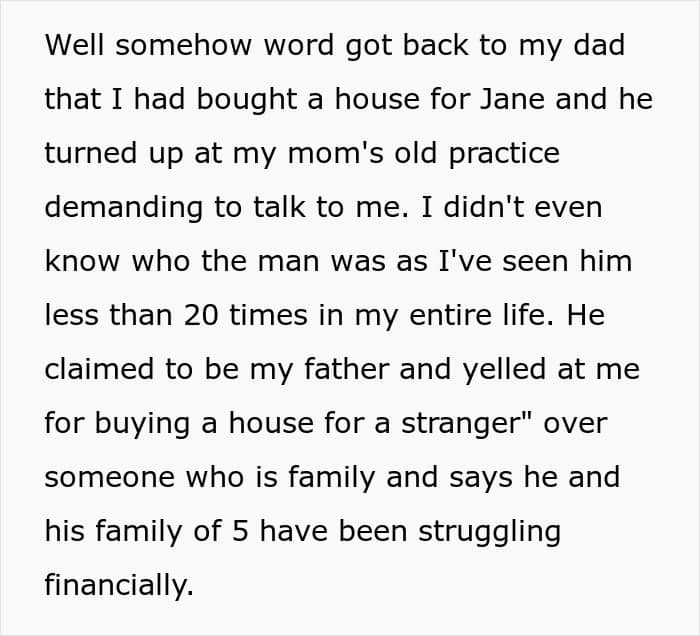Click the word "somehow"
The width and height of the screenshot is (700, 636).
tap(183, 45)
